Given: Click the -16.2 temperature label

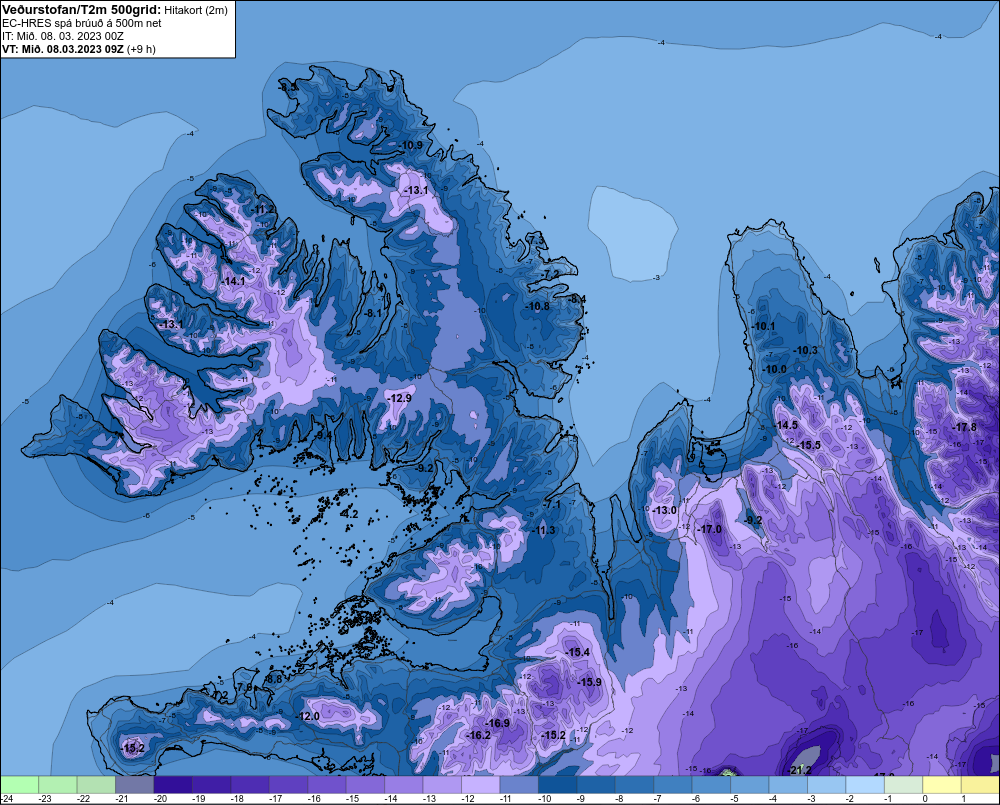Looking at the screenshot, I should point(478,735).
